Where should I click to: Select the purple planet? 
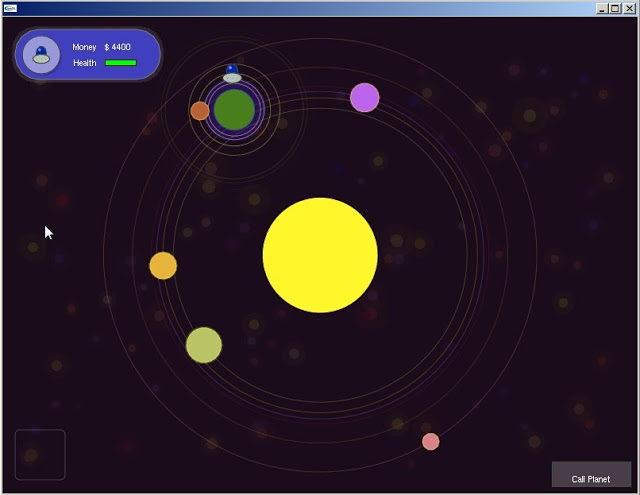click(365, 98)
